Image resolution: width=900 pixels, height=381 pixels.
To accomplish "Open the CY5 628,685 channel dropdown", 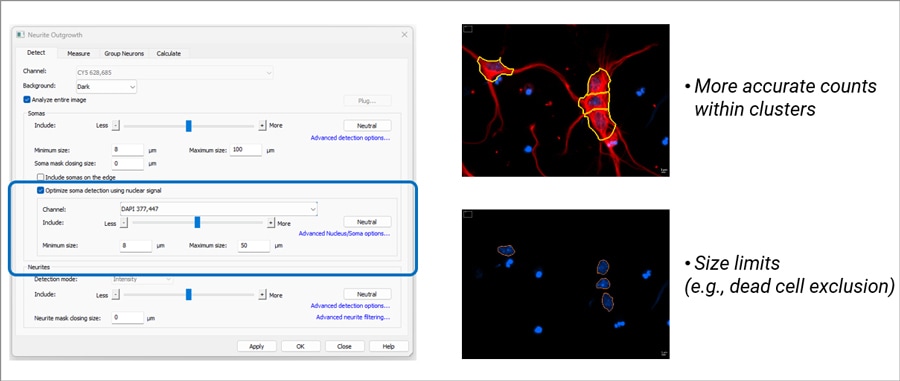I will (x=174, y=73).
